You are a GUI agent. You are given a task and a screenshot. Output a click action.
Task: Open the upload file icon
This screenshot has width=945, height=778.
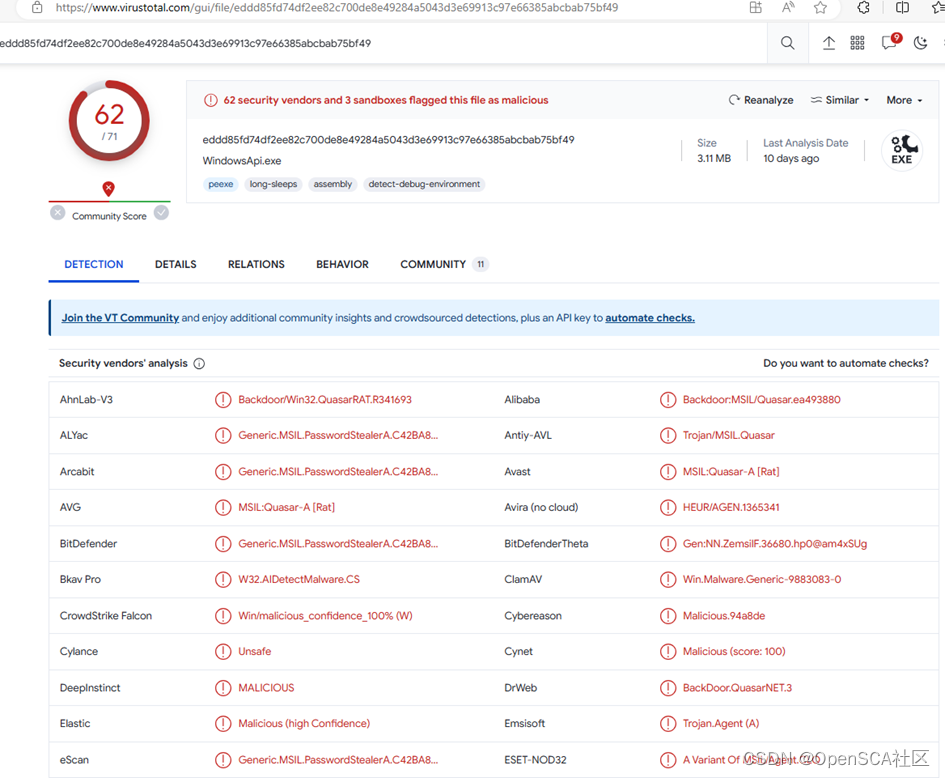pyautogui.click(x=829, y=43)
